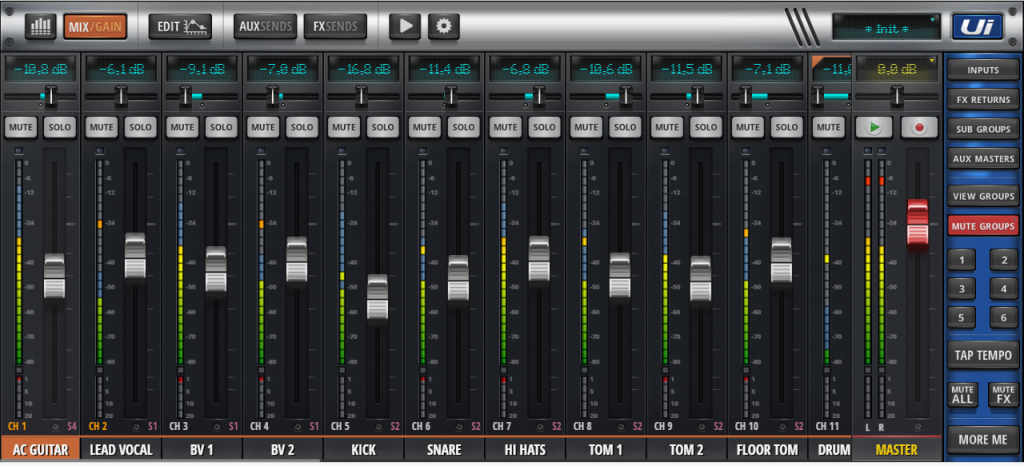The width and height of the screenshot is (1024, 466).
Task: Switch to AUX SENDS view
Action: coord(265,27)
